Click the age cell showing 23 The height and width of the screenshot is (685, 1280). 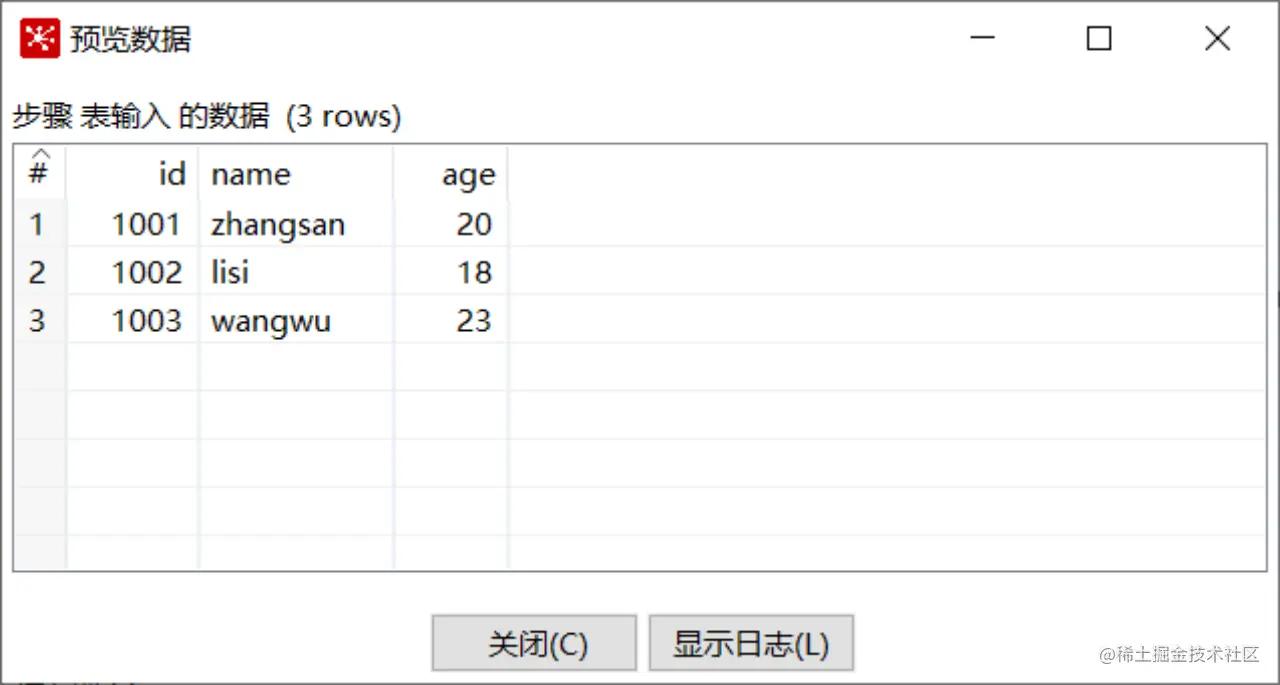pyautogui.click(x=473, y=321)
